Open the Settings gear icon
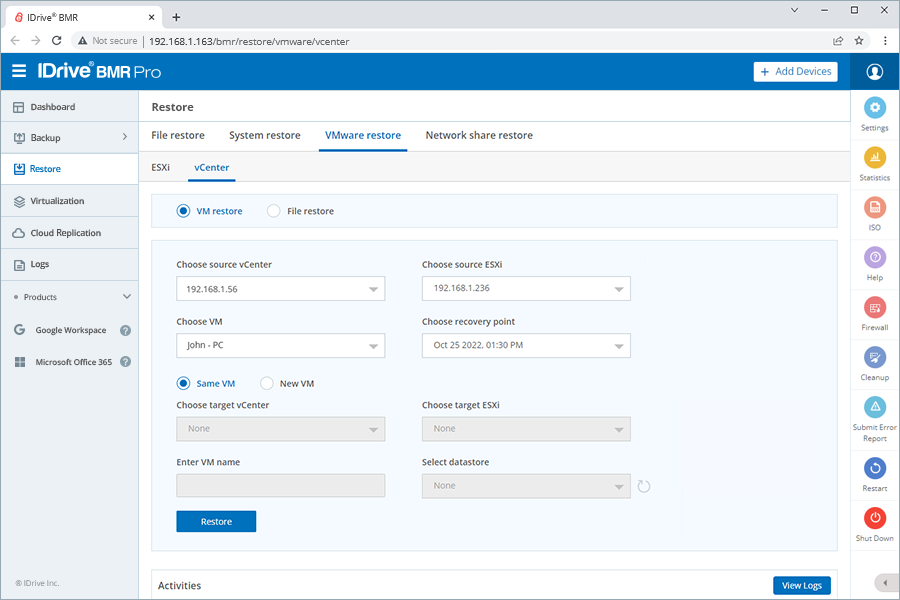The height and width of the screenshot is (600, 900). click(x=875, y=108)
